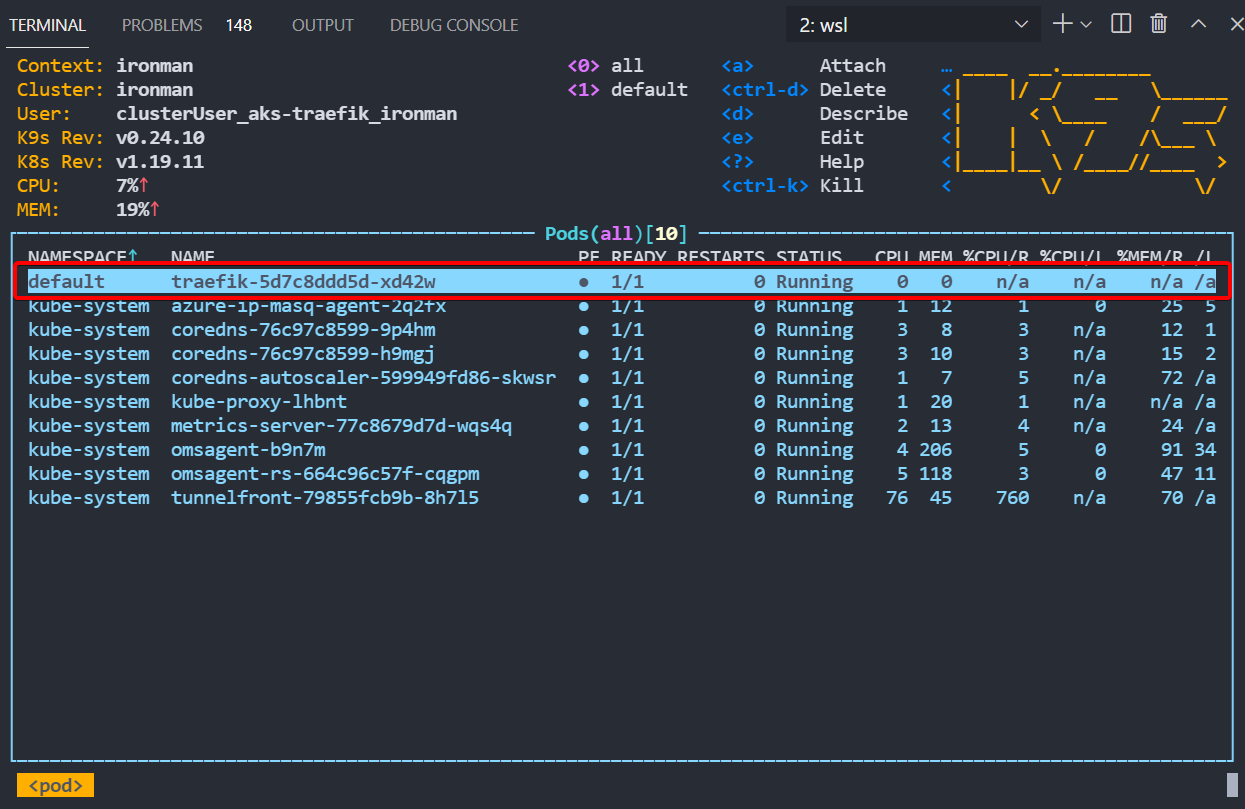The height and width of the screenshot is (809, 1245).
Task: Click the 206 MEM value for omsagent-b9n7m
Action: click(935, 450)
